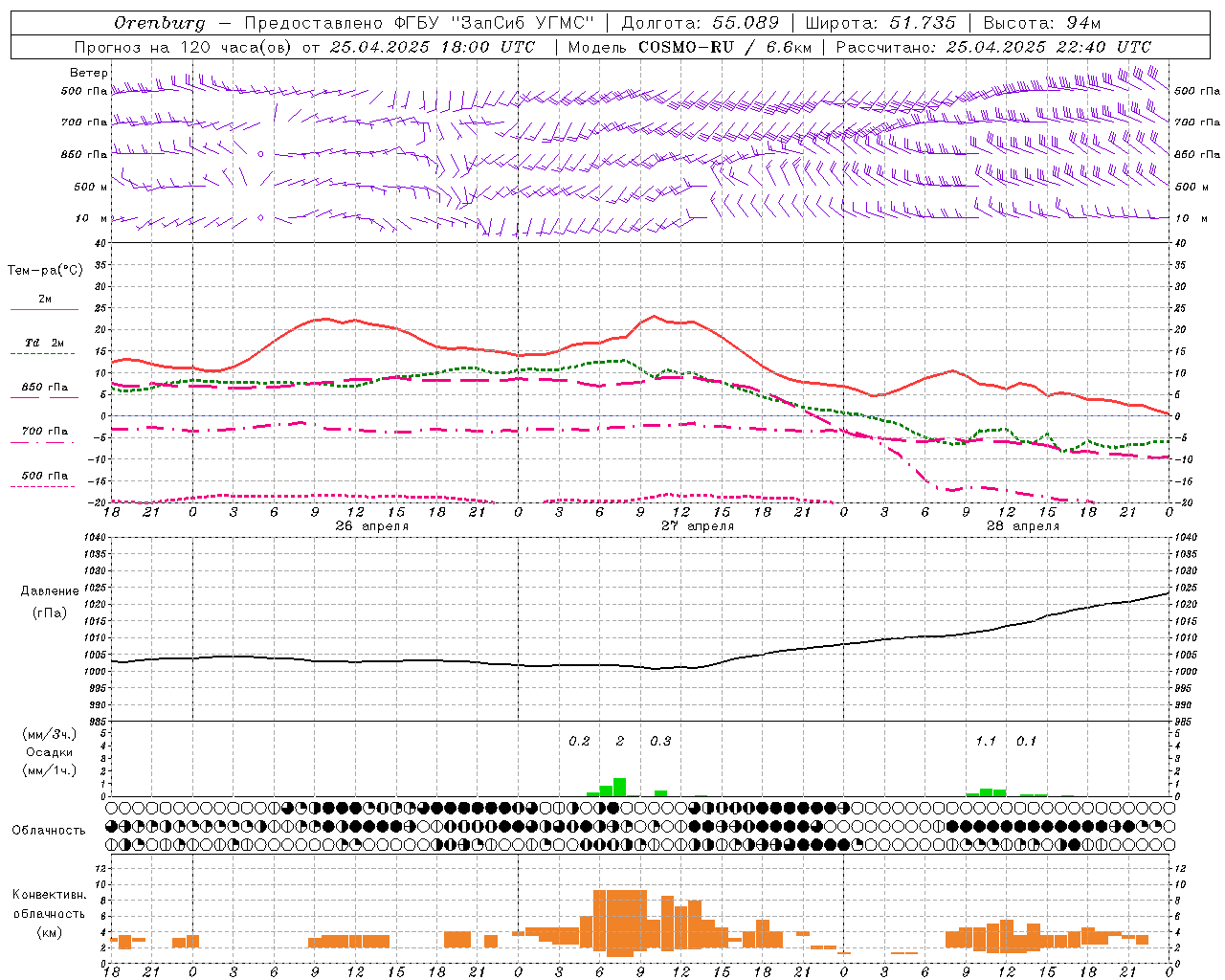The width and height of the screenshot is (1225, 980).
Task: Click the 'Td 2м' dew point legend entry
Action: click(x=44, y=343)
